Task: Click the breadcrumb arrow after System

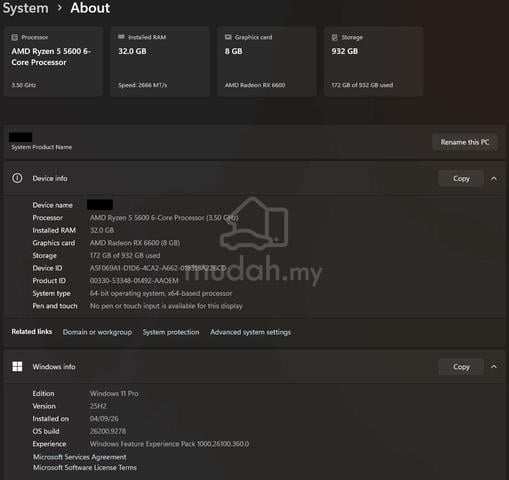Action: point(60,8)
